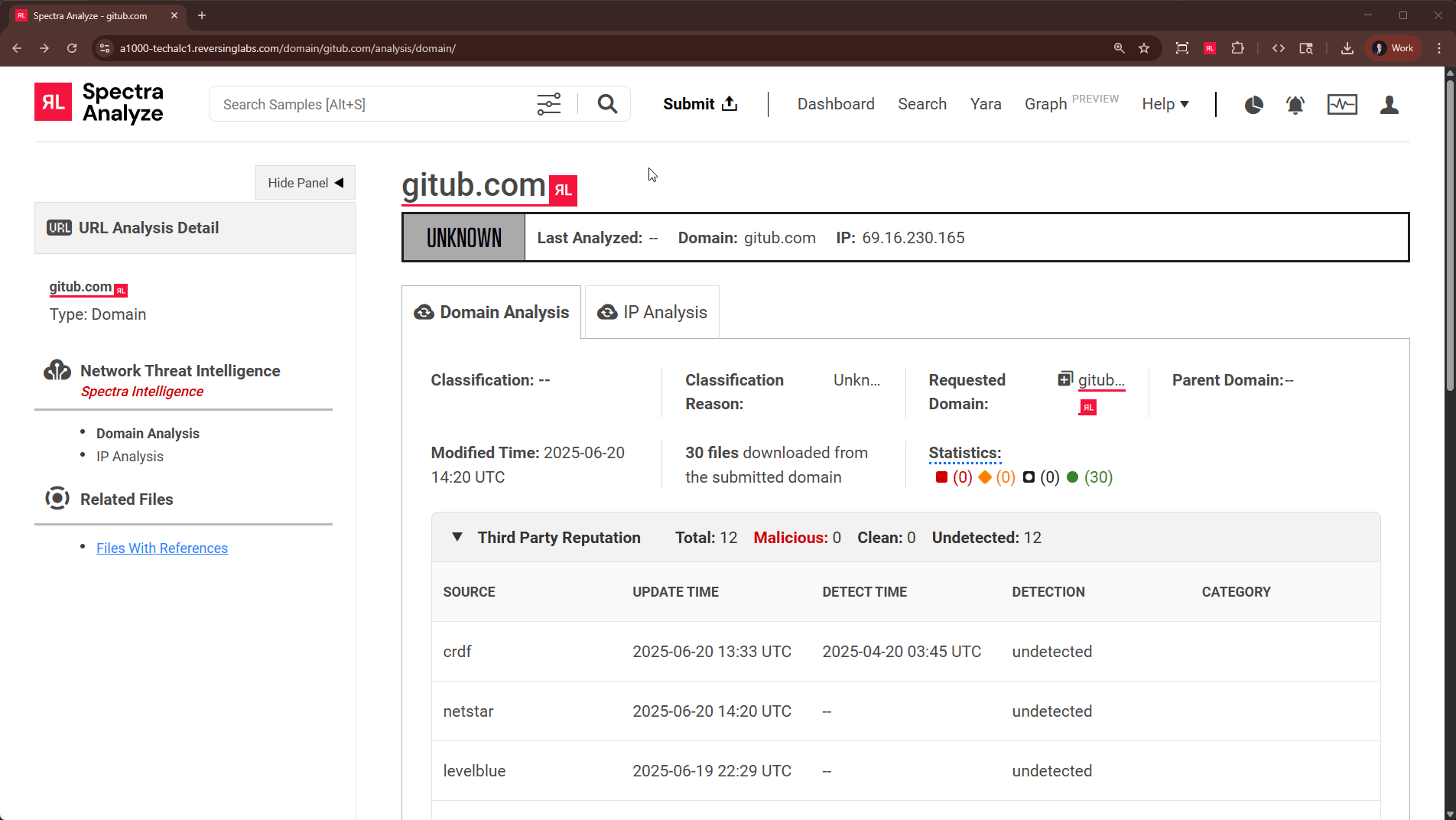This screenshot has width=1456, height=820.
Task: Open the quota pie chart icon
Action: [1253, 105]
